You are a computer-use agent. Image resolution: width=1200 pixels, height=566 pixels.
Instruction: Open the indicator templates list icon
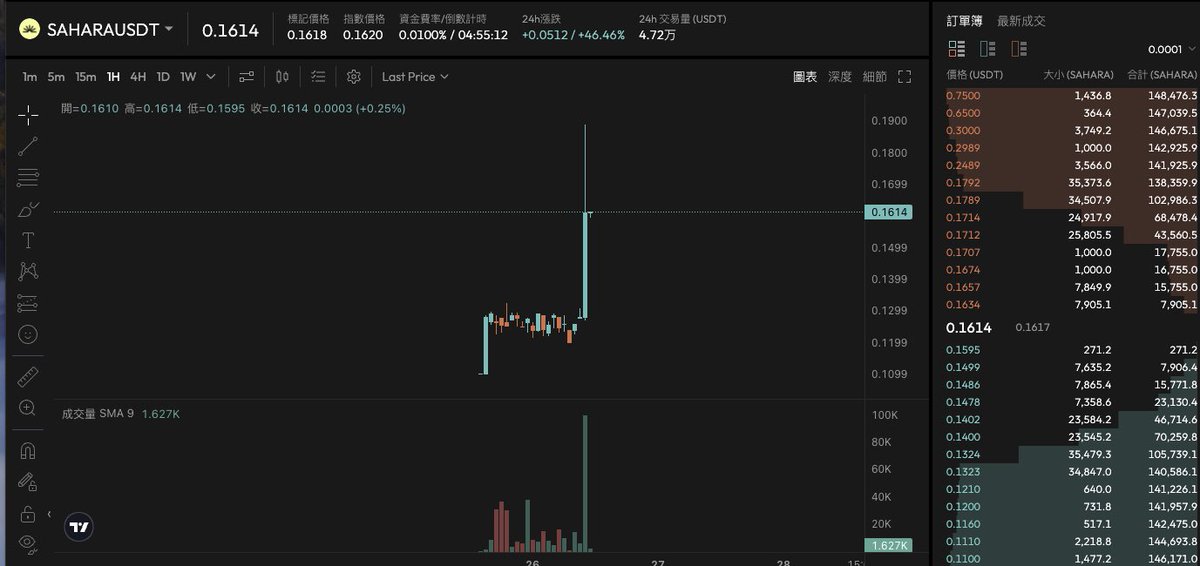[318, 76]
